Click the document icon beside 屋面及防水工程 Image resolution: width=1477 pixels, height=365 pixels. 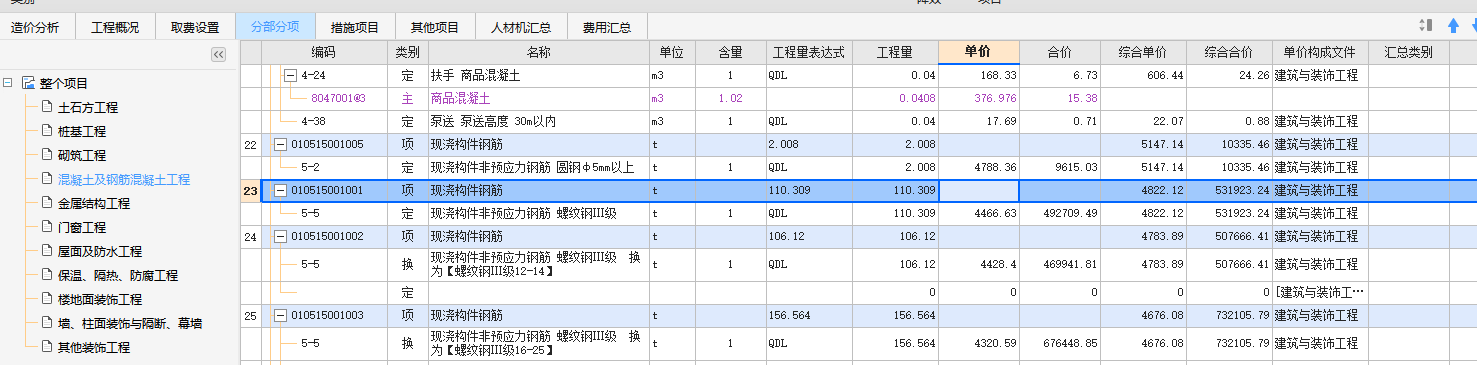click(x=46, y=251)
